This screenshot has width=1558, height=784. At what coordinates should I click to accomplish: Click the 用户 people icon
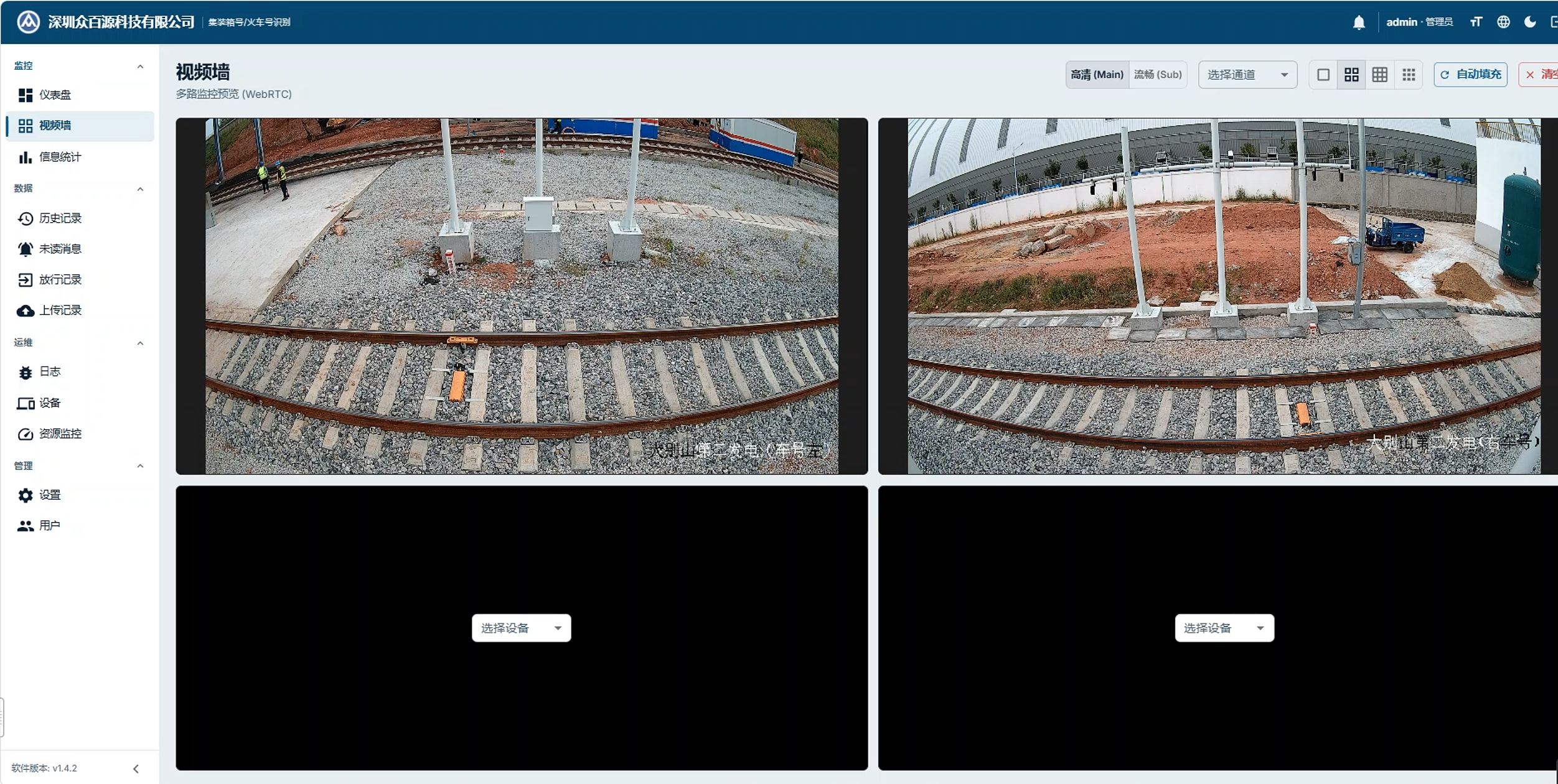tap(25, 526)
